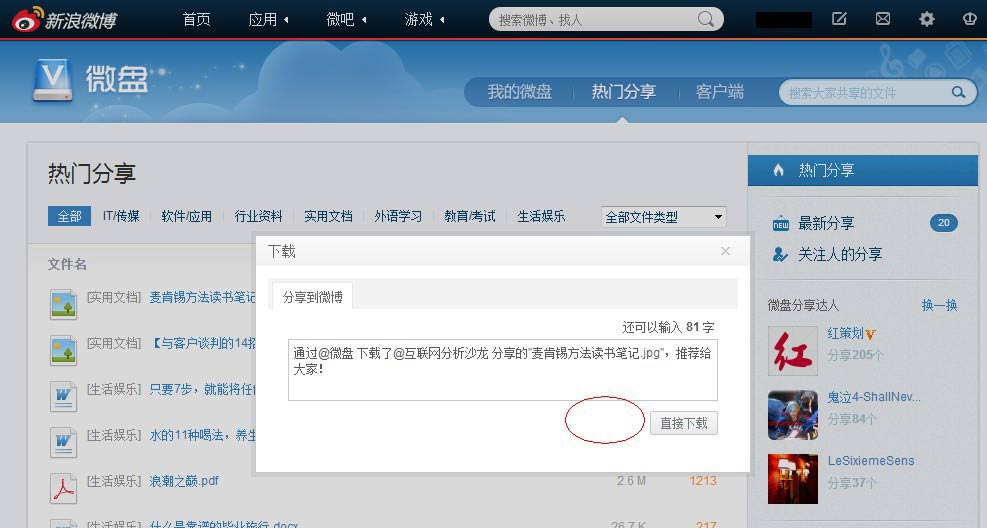The height and width of the screenshot is (528, 987).
Task: Open user 鬼泣4-ShallNev... profile link
Action: pyautogui.click(x=874, y=397)
